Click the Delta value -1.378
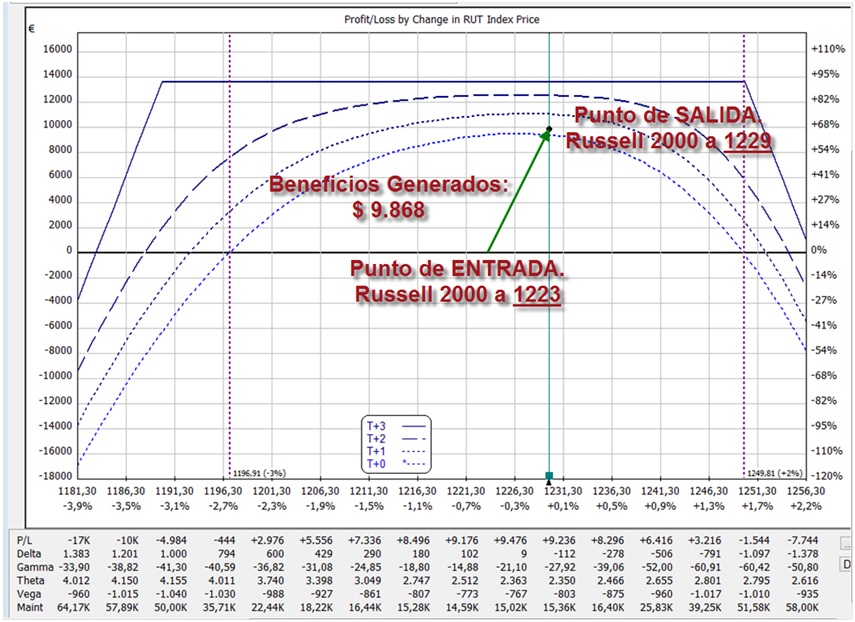The width and height of the screenshot is (855, 622). click(805, 553)
